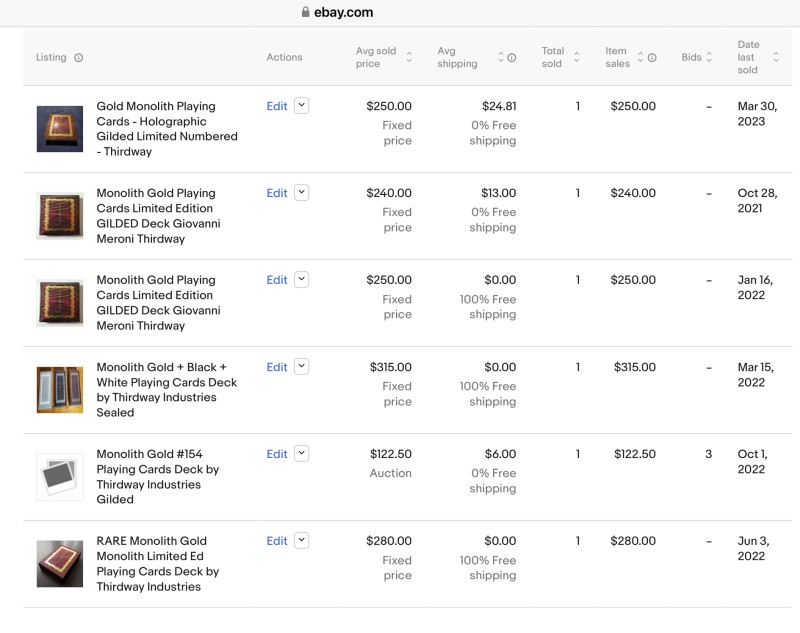This screenshot has height=633, width=800.
Task: Open thumbnail for Gold + Black + White deck listing
Action: [60, 390]
